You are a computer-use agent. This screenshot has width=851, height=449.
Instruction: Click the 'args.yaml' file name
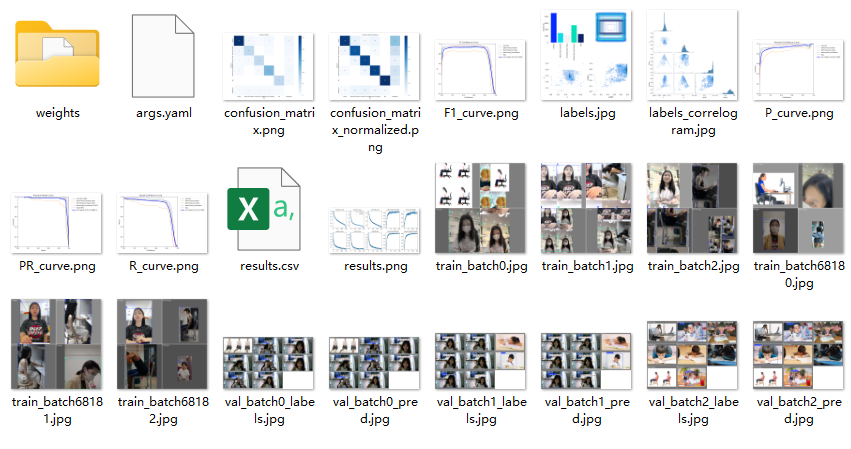tap(163, 113)
